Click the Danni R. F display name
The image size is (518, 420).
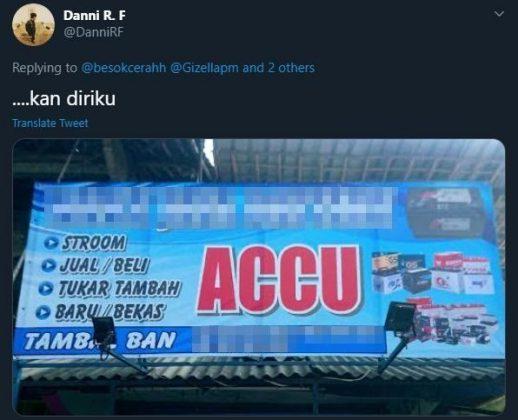94,15
